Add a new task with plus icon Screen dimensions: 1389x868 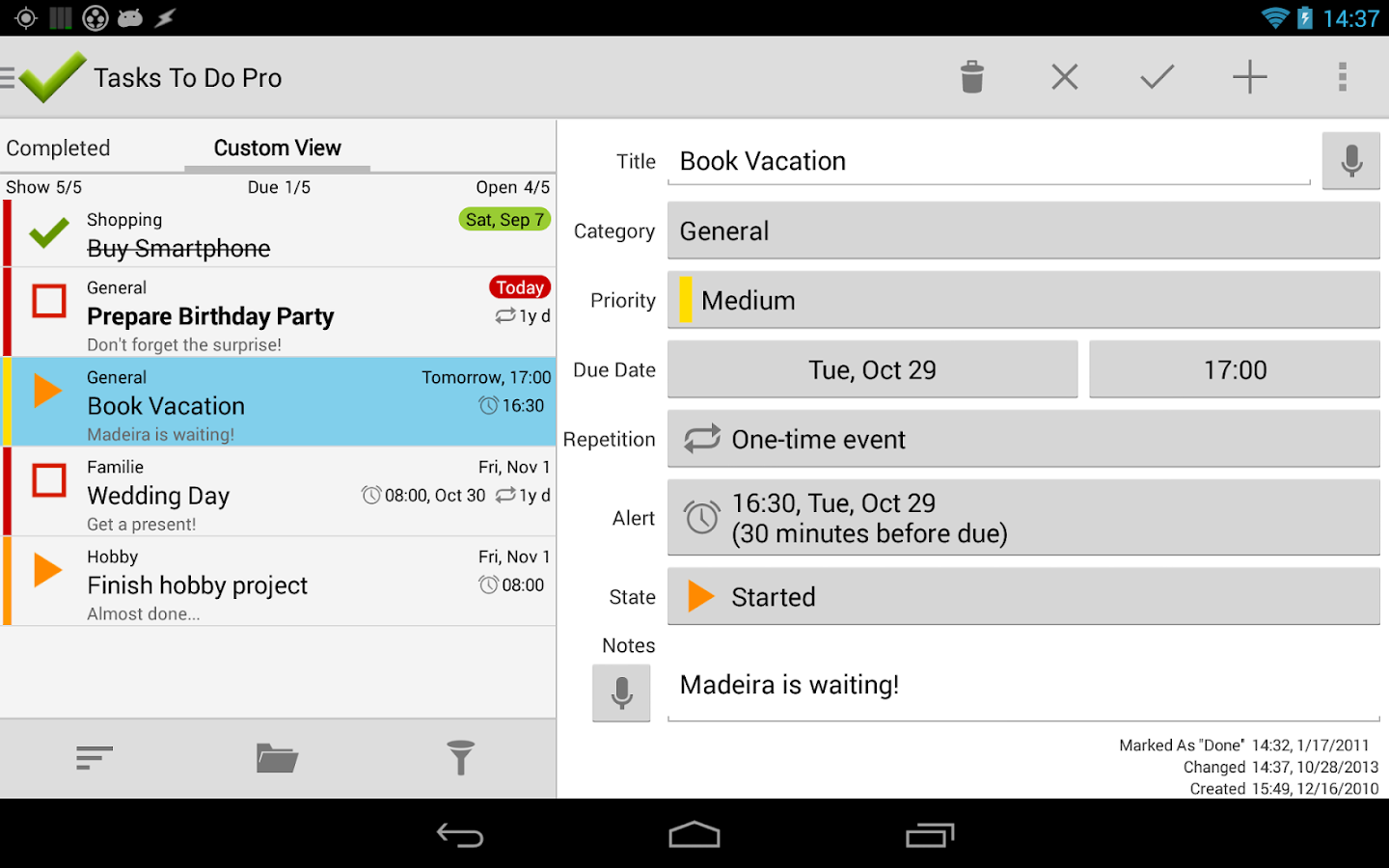[x=1249, y=77]
